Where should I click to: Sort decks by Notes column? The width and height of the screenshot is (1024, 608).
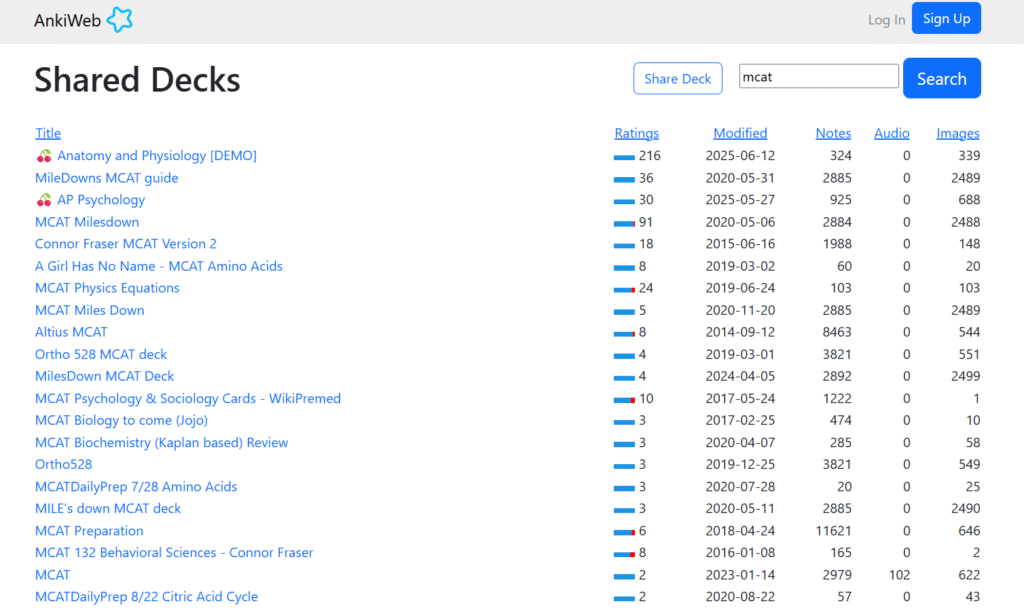coord(833,133)
